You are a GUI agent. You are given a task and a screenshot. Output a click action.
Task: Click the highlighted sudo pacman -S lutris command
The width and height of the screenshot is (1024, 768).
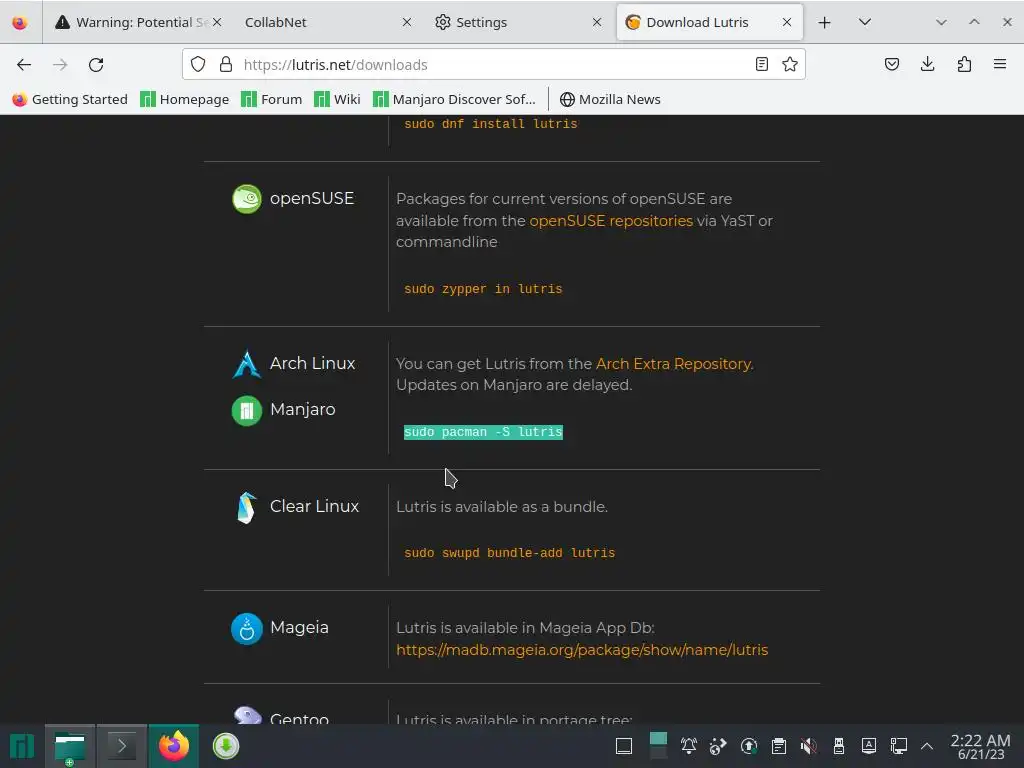coord(483,432)
